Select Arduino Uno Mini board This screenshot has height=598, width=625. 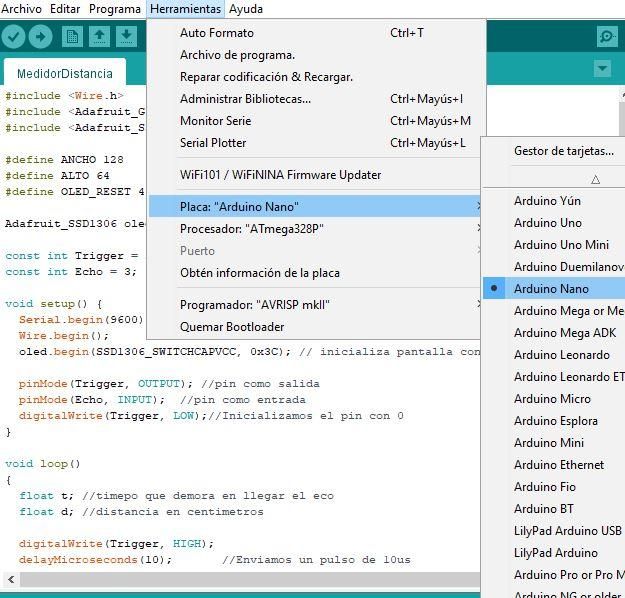coord(554,245)
